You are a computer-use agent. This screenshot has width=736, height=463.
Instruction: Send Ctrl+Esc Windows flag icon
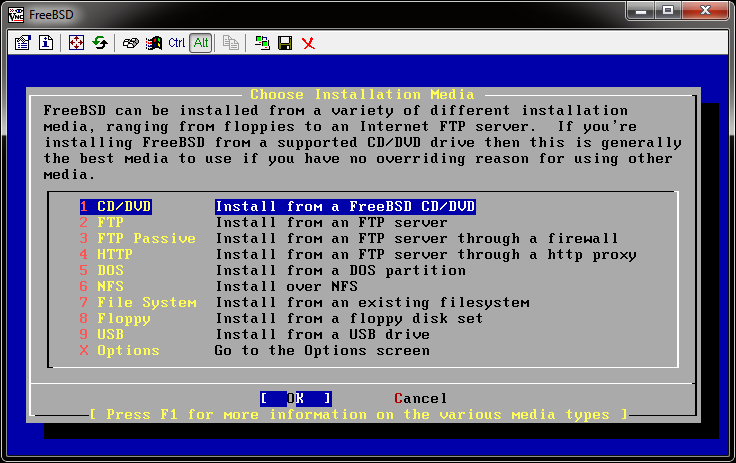[153, 43]
